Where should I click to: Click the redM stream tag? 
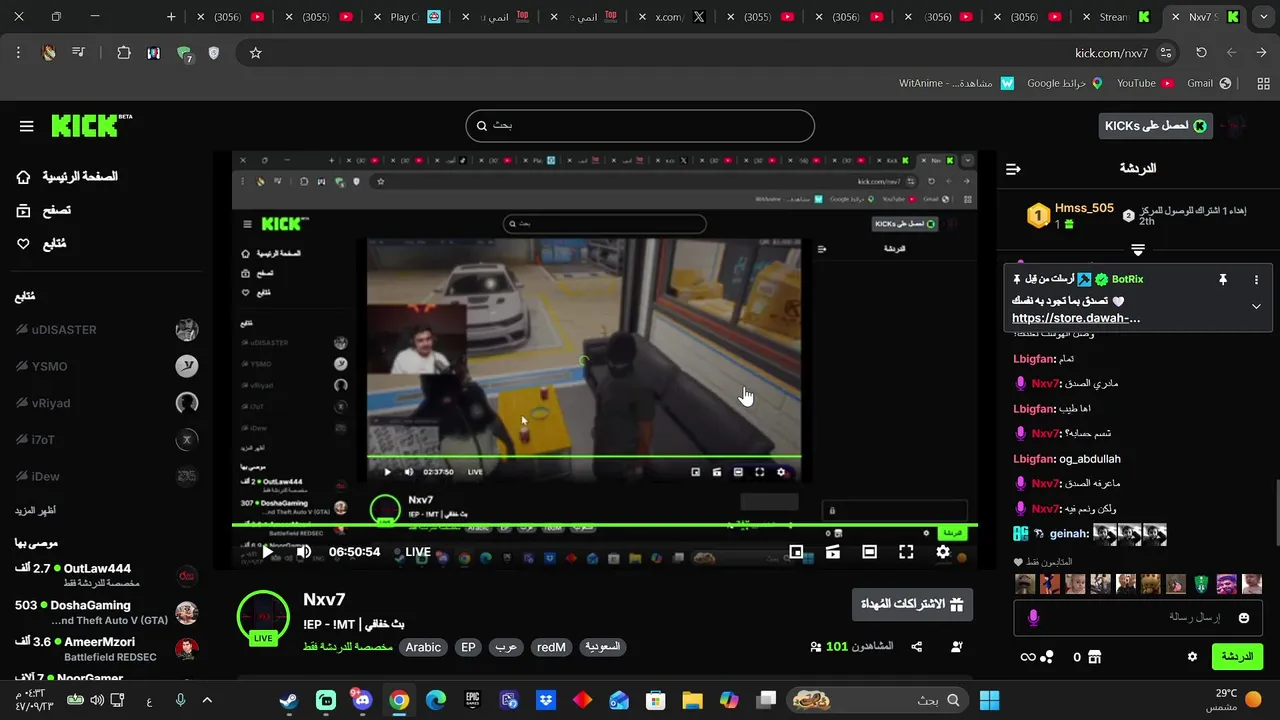(551, 648)
